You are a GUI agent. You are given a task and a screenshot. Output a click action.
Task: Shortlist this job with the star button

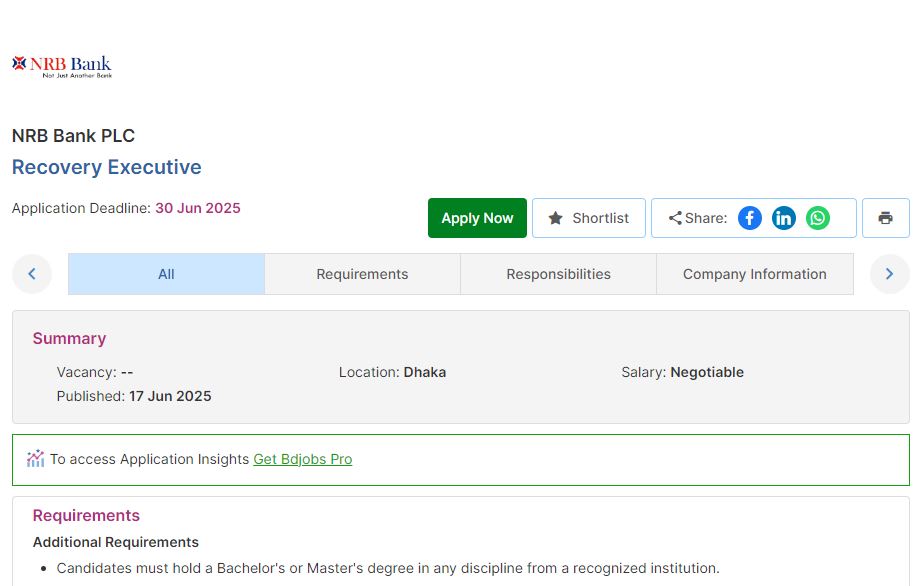click(588, 218)
